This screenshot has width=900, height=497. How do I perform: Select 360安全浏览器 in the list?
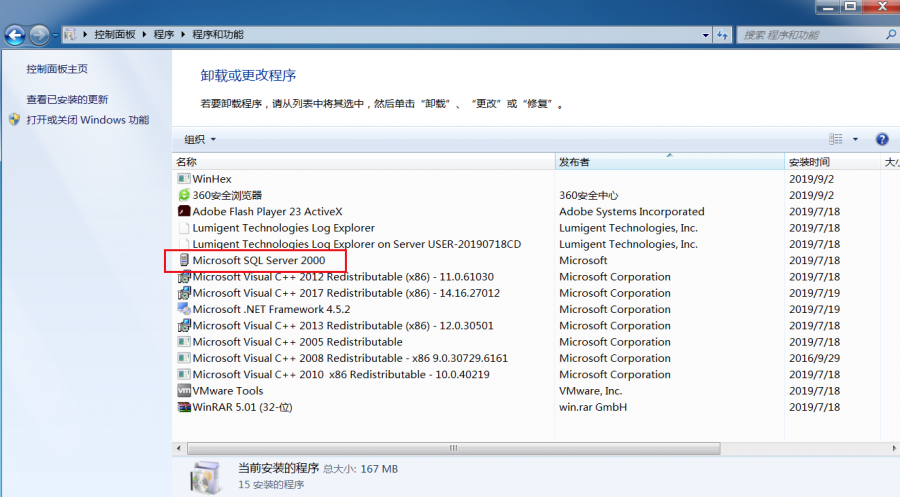(x=227, y=195)
